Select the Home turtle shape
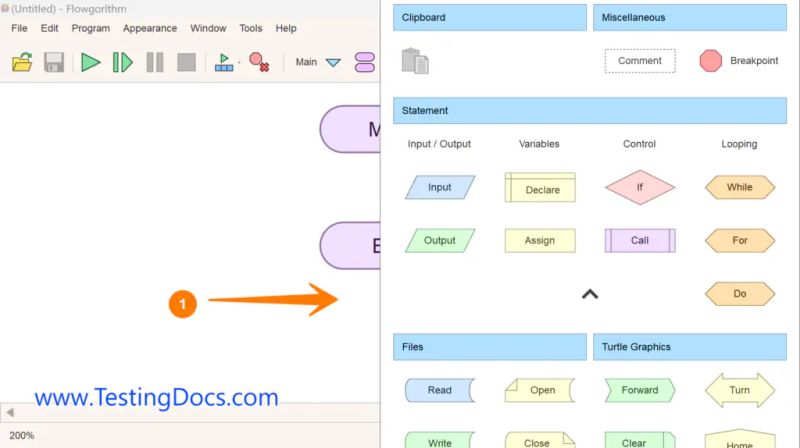Image resolution: width=800 pixels, height=448 pixels. (740, 441)
